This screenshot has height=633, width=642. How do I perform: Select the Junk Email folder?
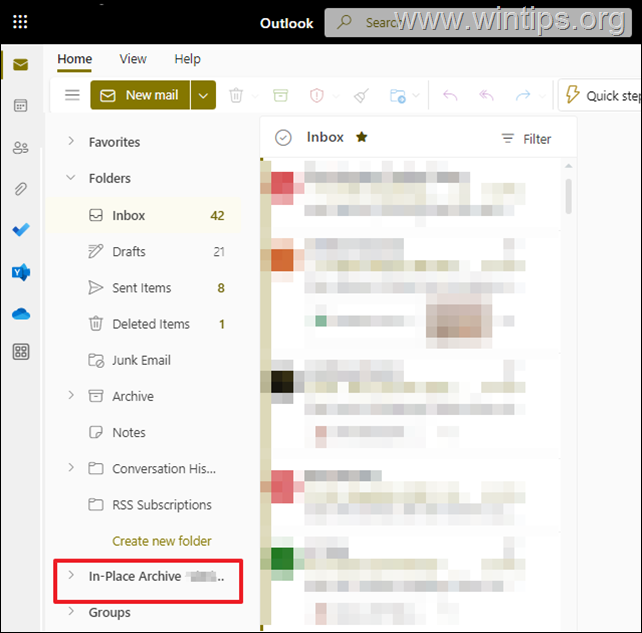coord(143,360)
